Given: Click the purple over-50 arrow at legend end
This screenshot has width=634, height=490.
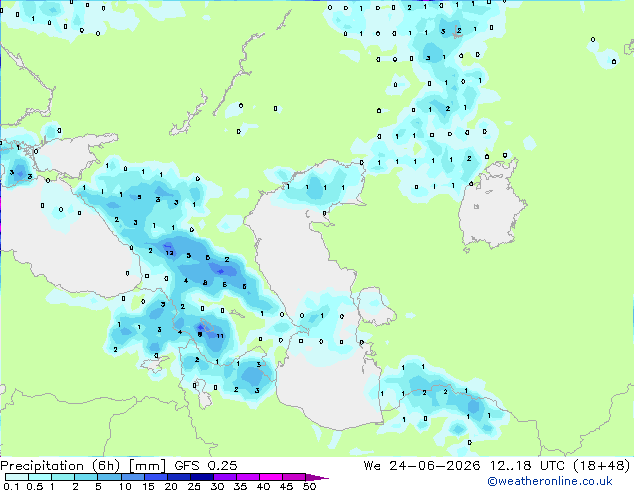Looking at the screenshot, I should [317, 477].
